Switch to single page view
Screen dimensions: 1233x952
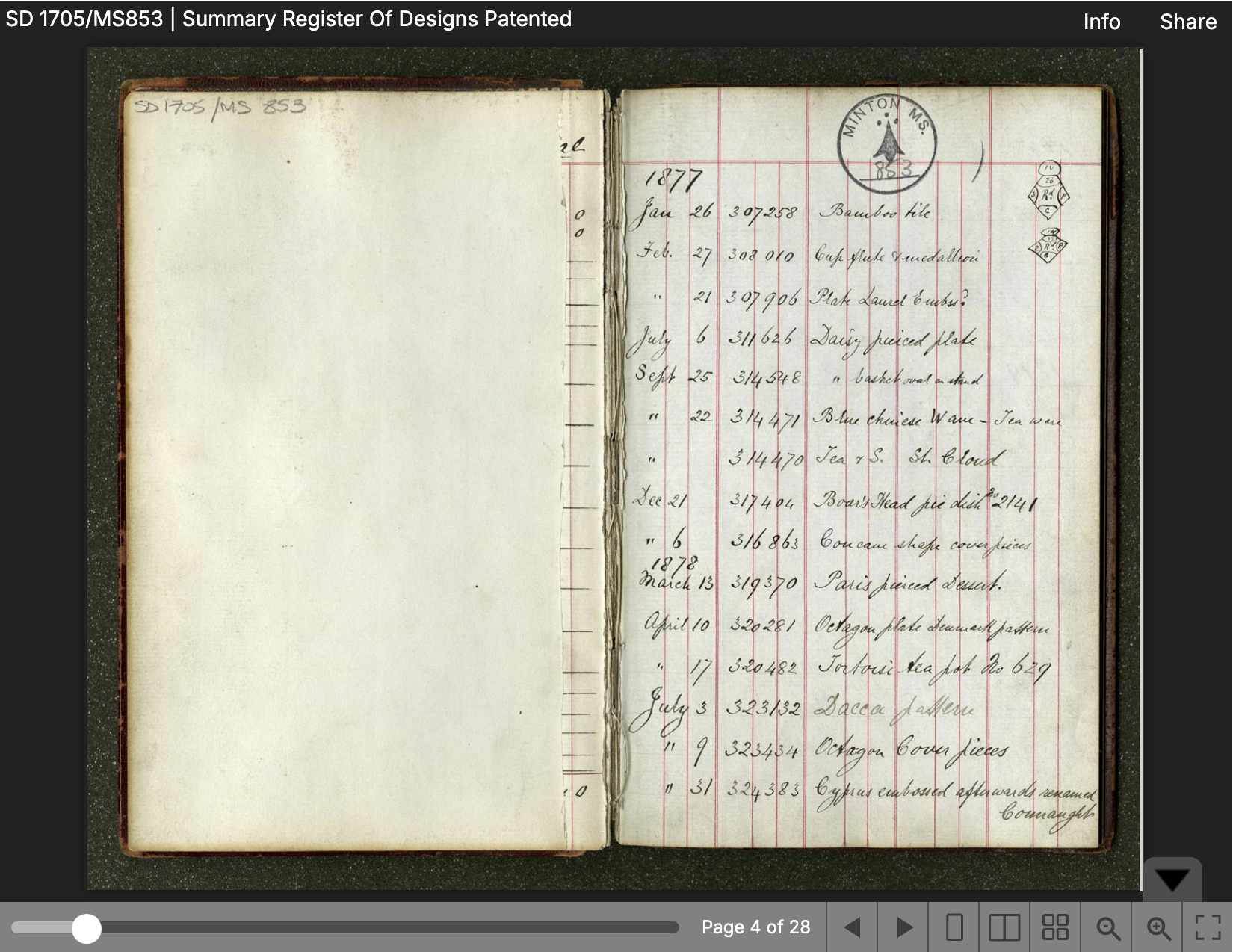(954, 927)
